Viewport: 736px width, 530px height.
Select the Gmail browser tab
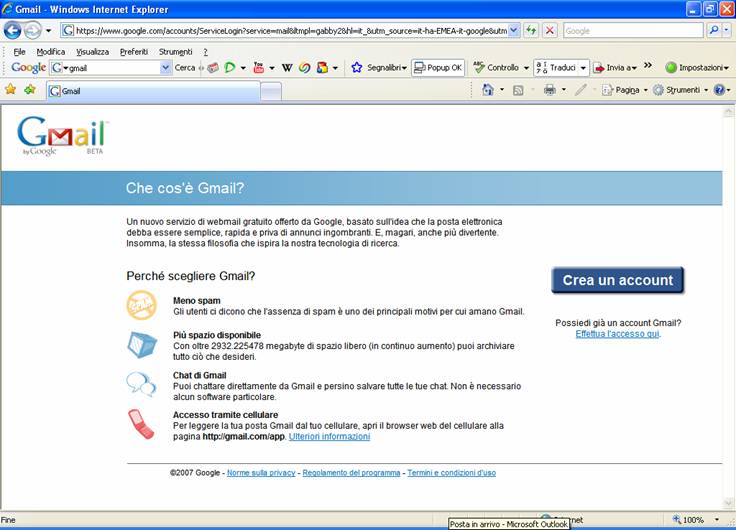[x=153, y=91]
